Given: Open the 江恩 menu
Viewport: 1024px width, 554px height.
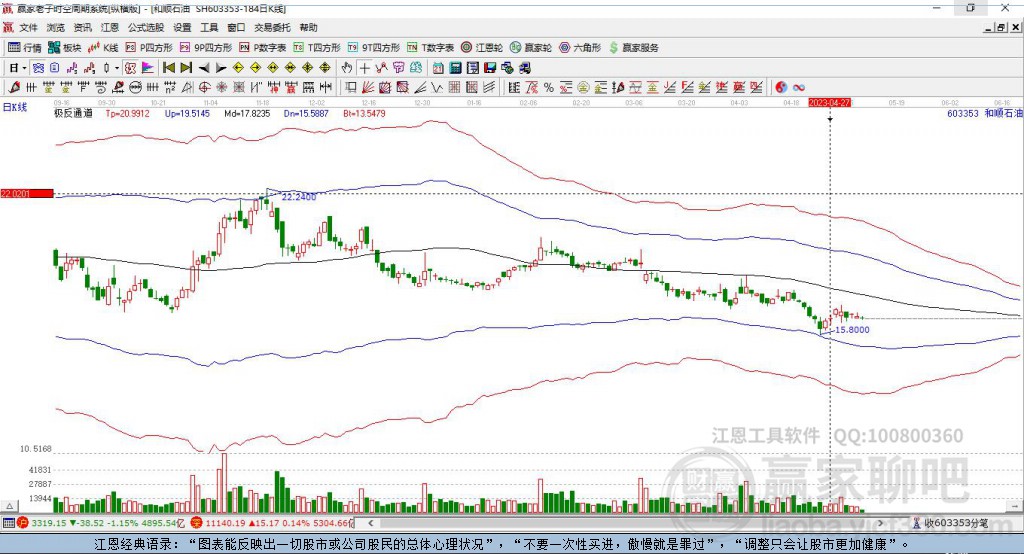Looking at the screenshot, I should pyautogui.click(x=110, y=27).
